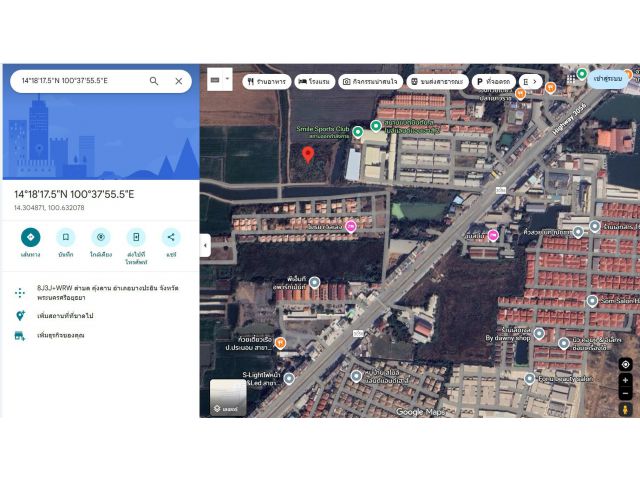Click the search magnifier icon
Viewport: 640px width, 480px height.
[x=154, y=81]
